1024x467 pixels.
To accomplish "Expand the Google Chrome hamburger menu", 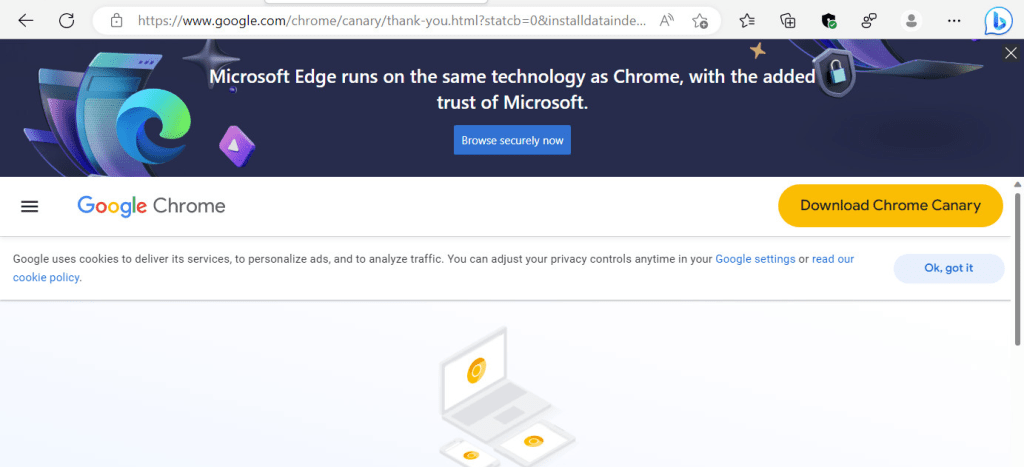I will pyautogui.click(x=30, y=206).
